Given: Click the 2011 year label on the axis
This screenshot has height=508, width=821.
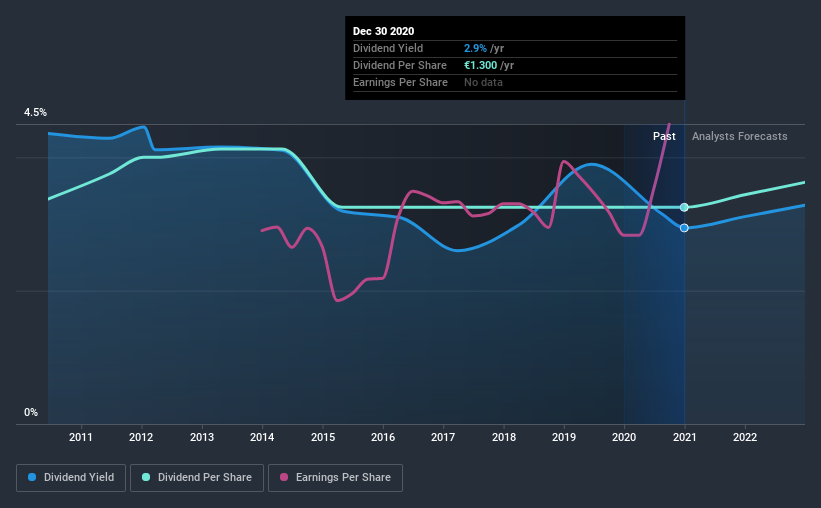Looking at the screenshot, I should tap(81, 437).
